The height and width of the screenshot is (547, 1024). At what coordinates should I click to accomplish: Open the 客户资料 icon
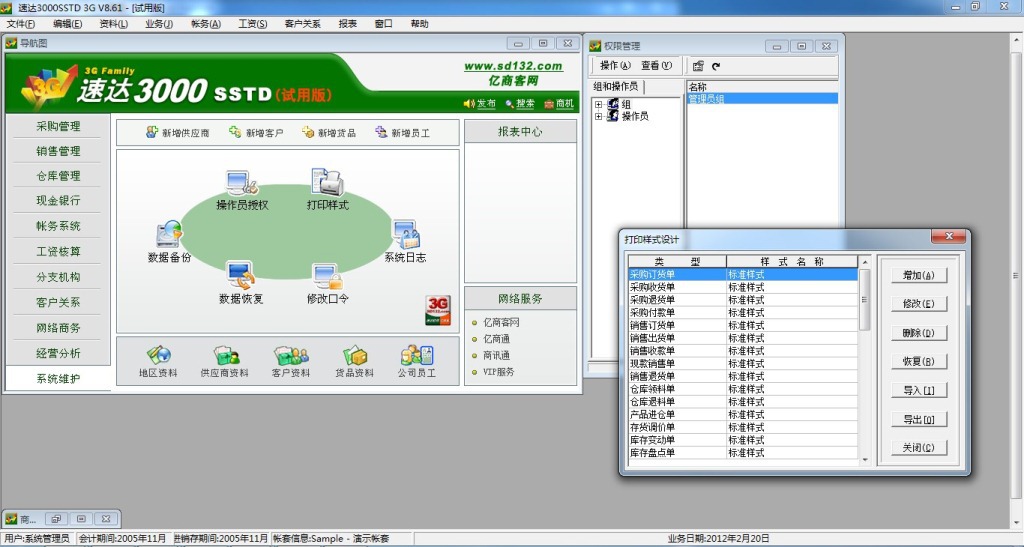coord(291,356)
